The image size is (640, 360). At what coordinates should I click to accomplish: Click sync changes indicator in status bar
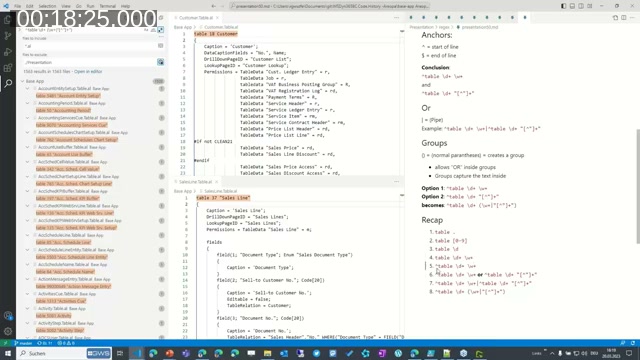45,343
